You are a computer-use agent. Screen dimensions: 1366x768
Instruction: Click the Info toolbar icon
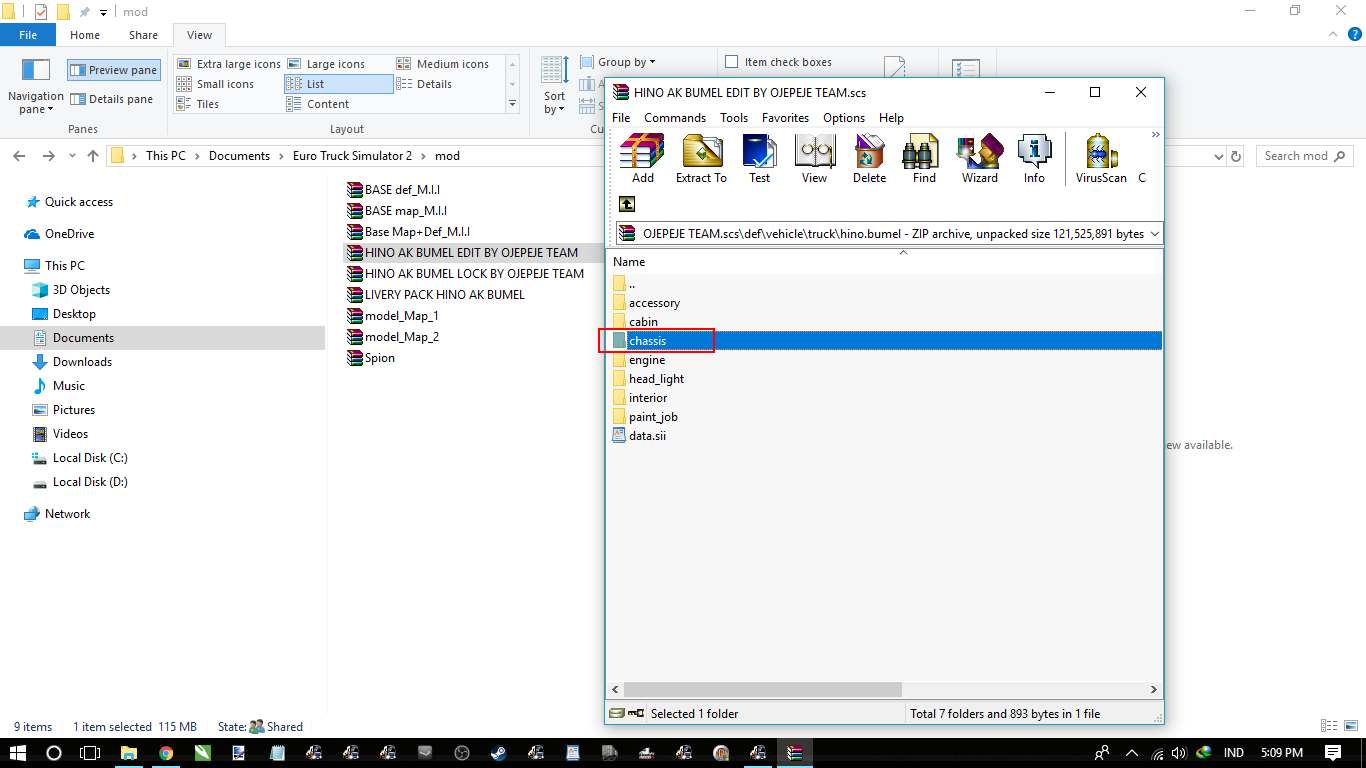(x=1034, y=159)
